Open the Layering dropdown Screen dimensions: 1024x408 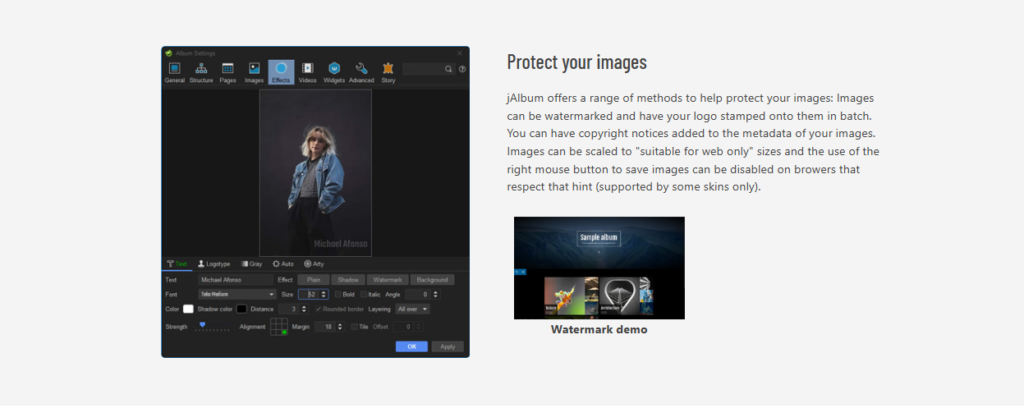[x=413, y=309]
